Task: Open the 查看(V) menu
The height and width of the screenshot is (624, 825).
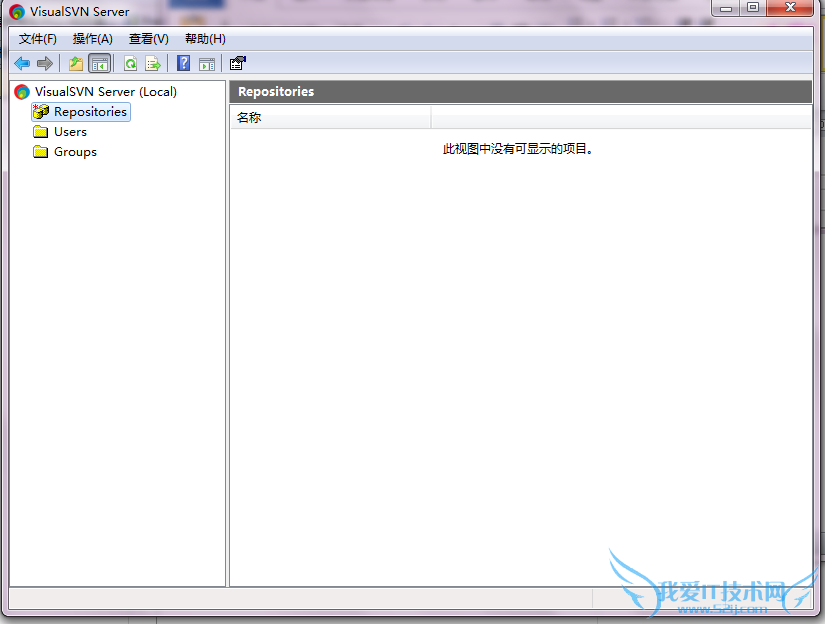Action: click(x=149, y=39)
